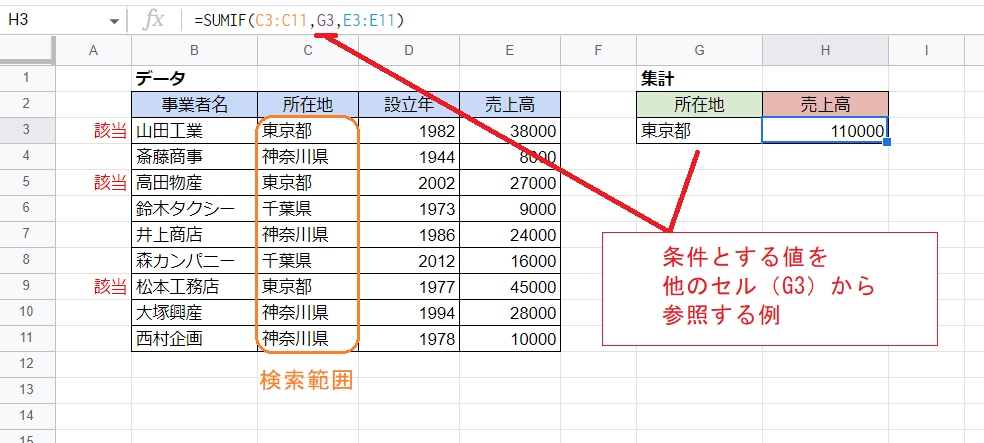Select the cell 大塚興産
984x443 pixels.
tap(195, 312)
